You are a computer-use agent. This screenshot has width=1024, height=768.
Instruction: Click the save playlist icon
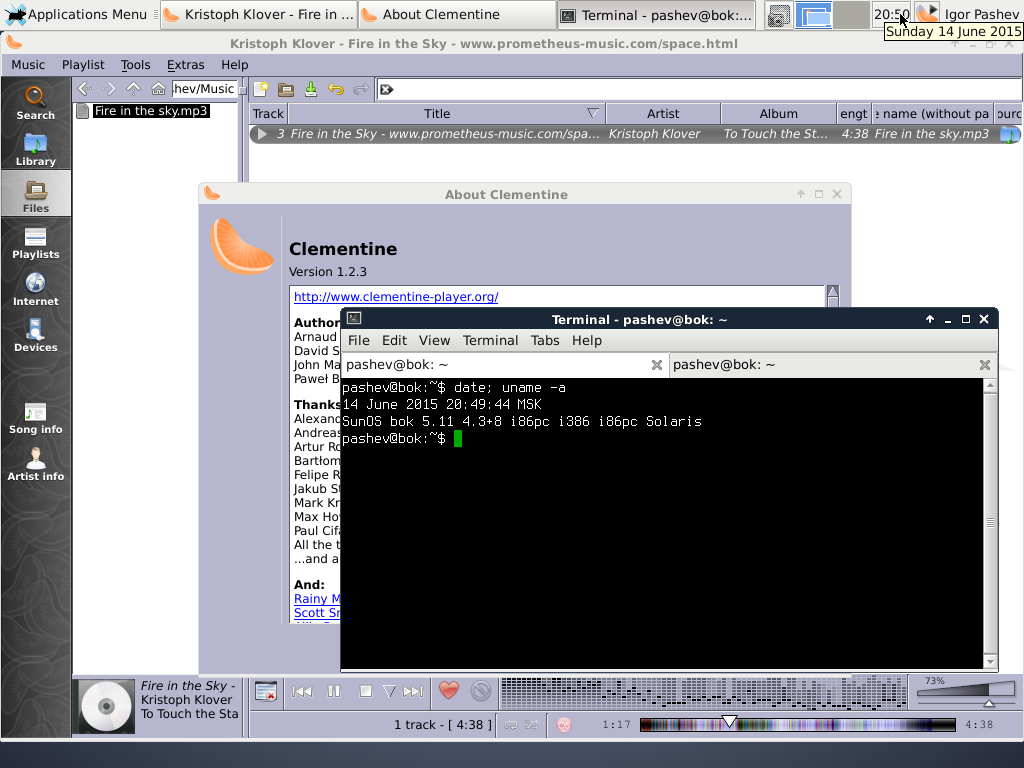point(311,89)
